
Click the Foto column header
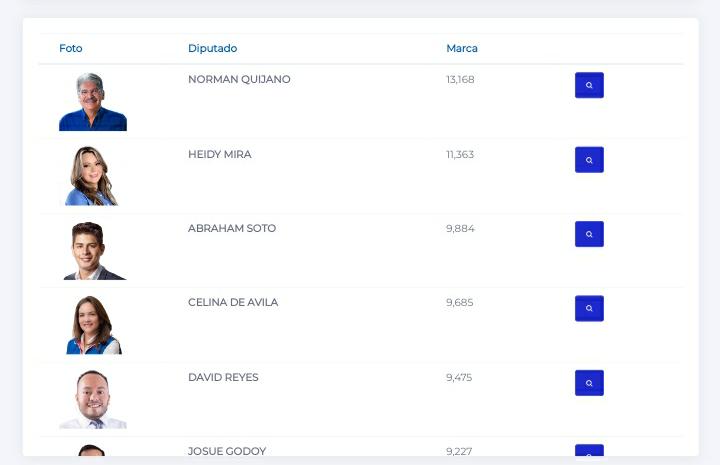(71, 48)
